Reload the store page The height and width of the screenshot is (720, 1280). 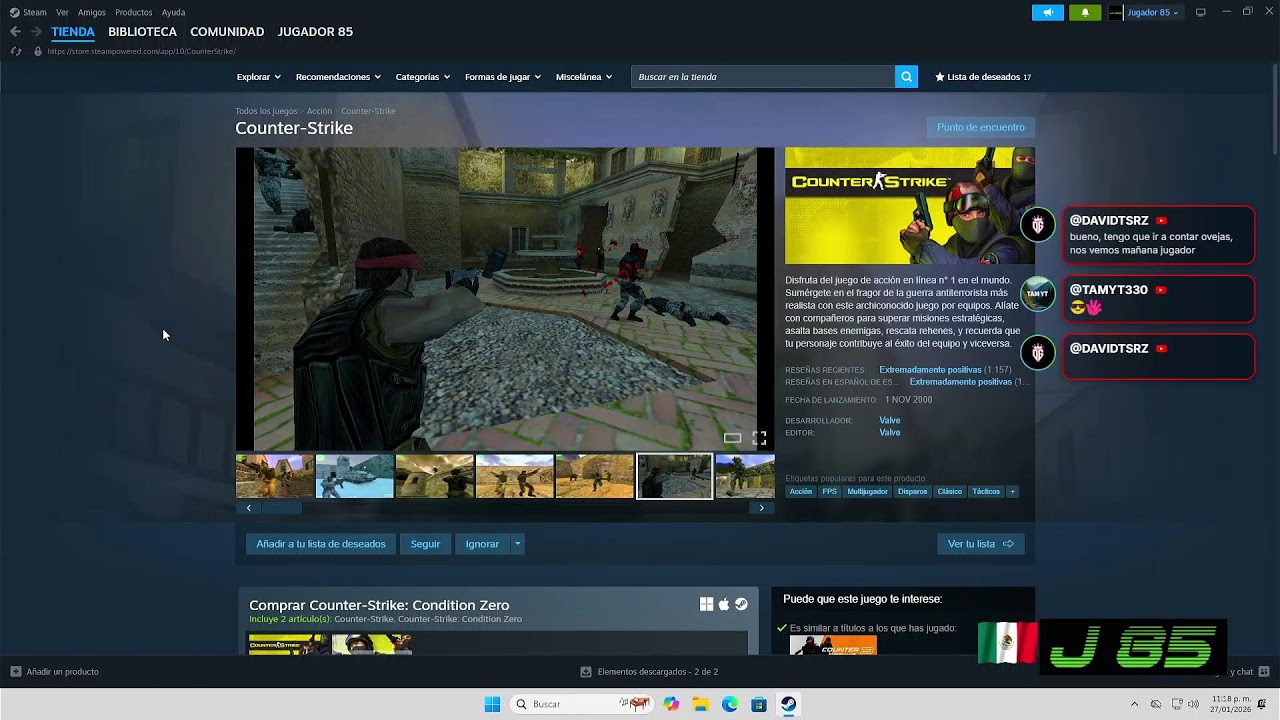(15, 51)
